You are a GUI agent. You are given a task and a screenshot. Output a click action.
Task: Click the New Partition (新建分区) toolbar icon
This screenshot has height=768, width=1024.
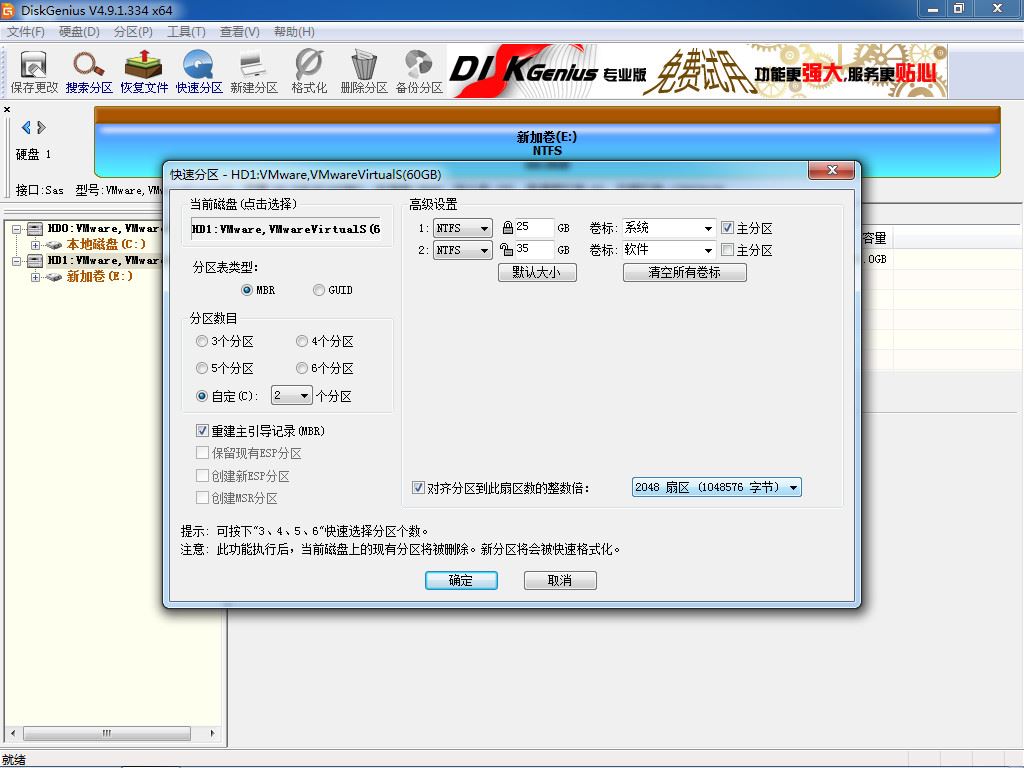[253, 72]
